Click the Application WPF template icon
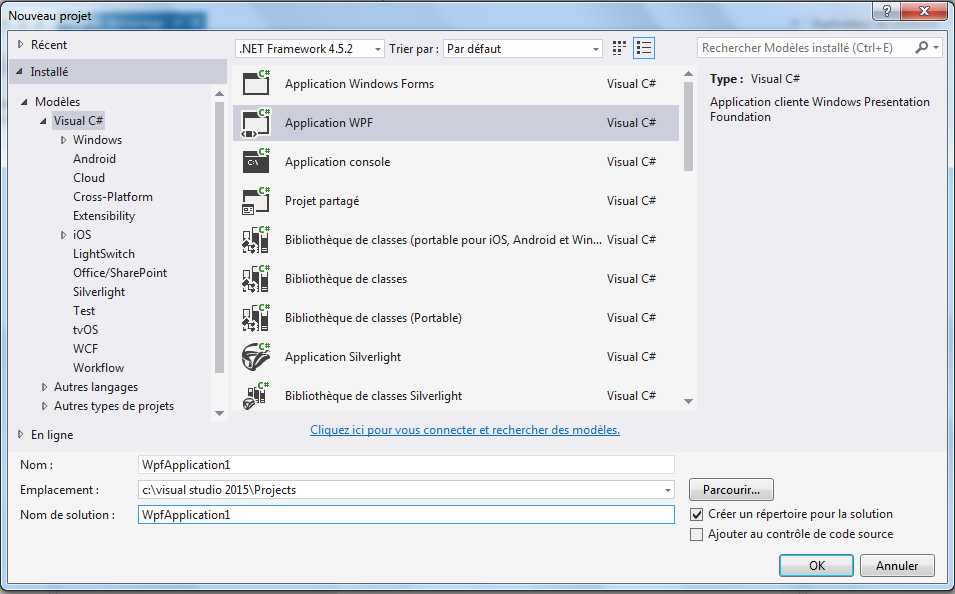Viewport: 955px width, 594px height. pyautogui.click(x=255, y=122)
